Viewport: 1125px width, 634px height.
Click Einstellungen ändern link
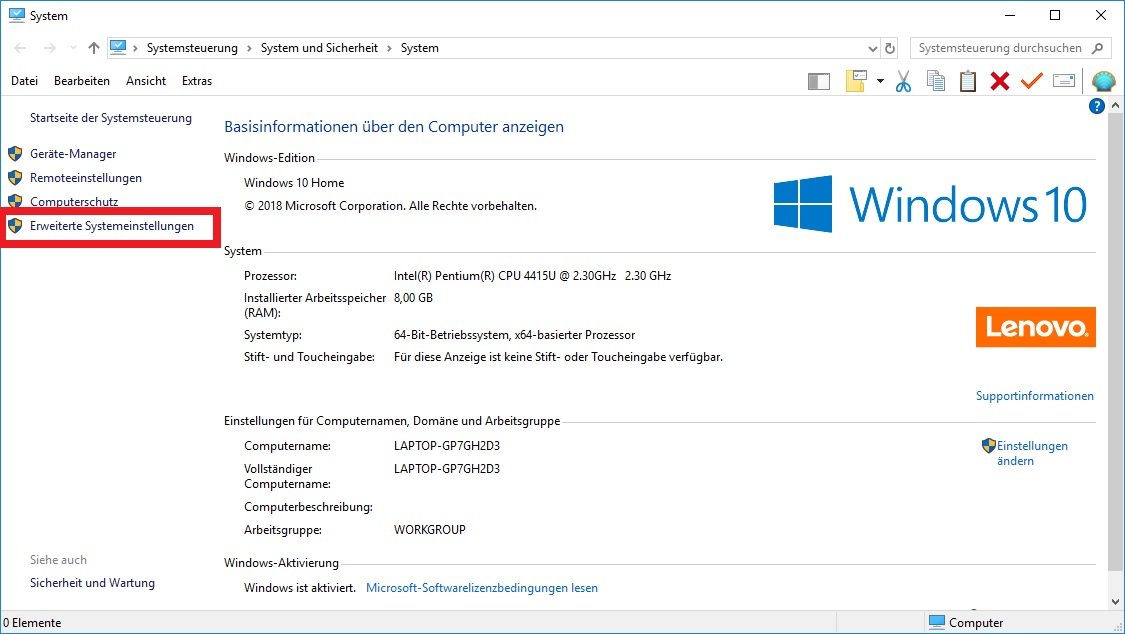pyautogui.click(x=1032, y=453)
